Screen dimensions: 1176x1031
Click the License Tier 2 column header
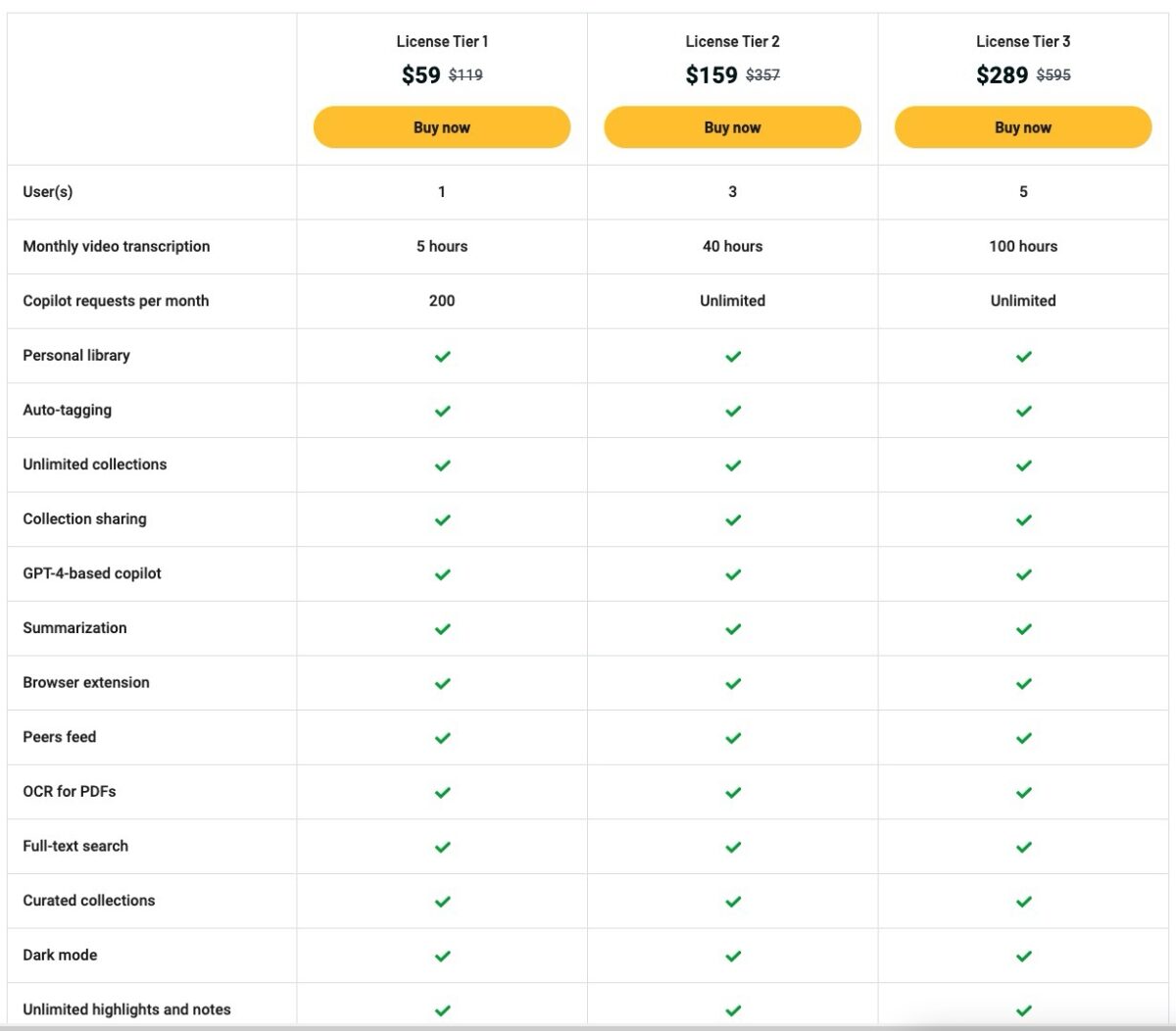(x=732, y=41)
